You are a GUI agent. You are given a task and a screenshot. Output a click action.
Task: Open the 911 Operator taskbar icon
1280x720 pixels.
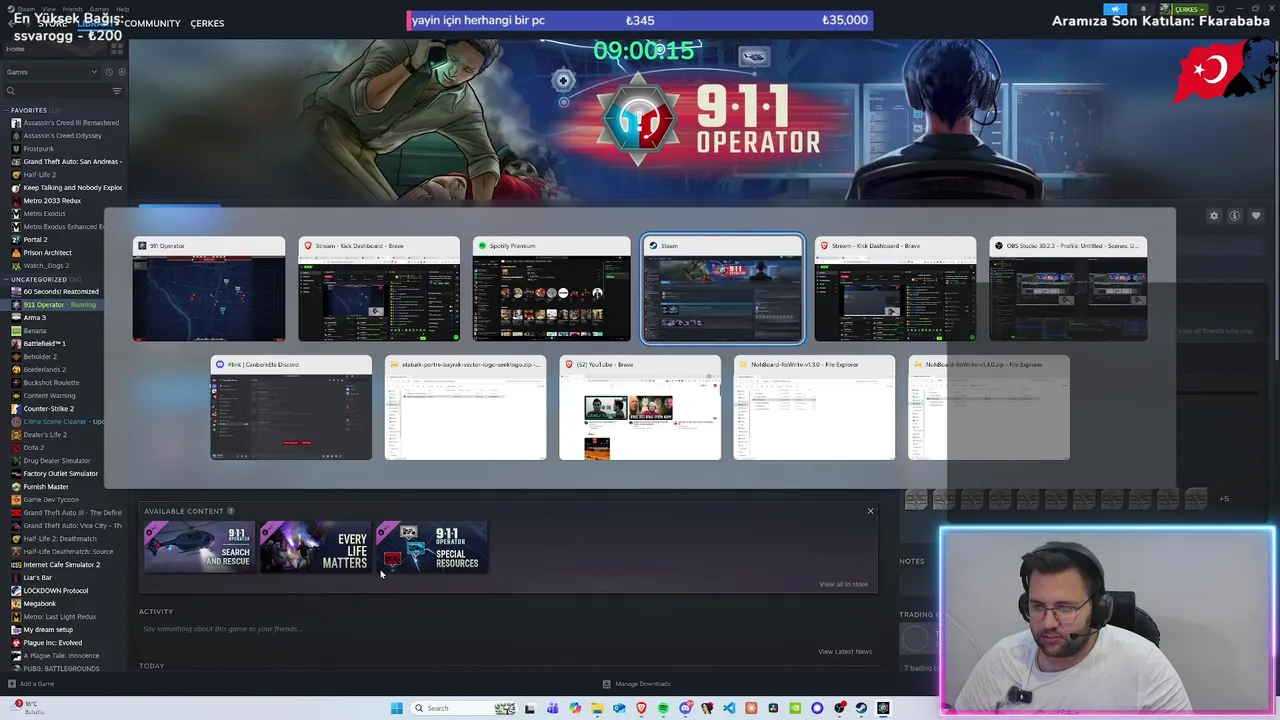[883, 708]
